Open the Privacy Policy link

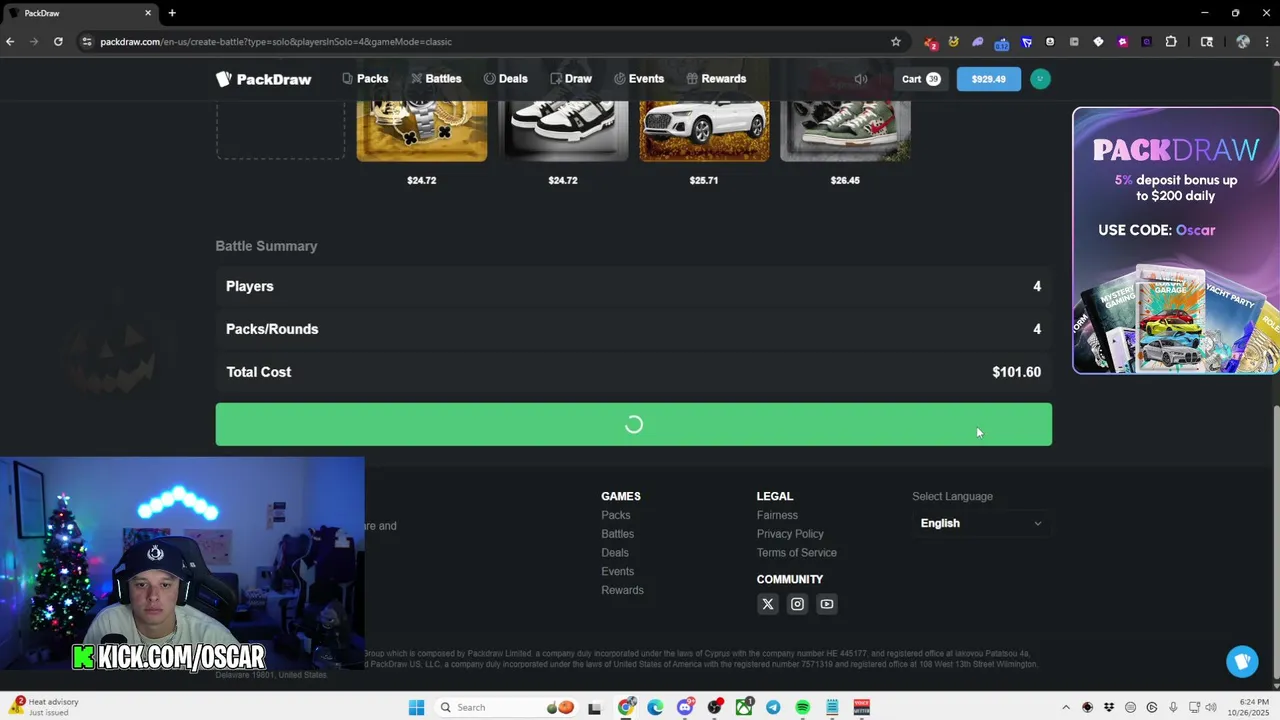pyautogui.click(x=790, y=534)
